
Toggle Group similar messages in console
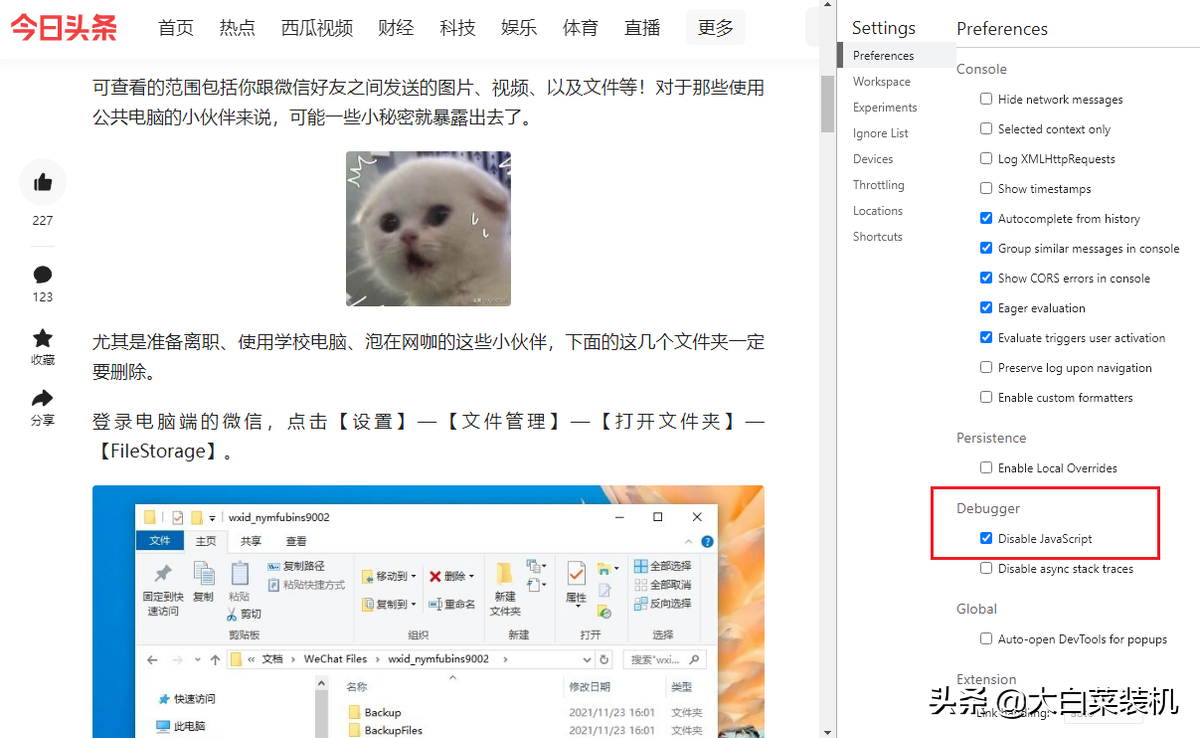(987, 248)
